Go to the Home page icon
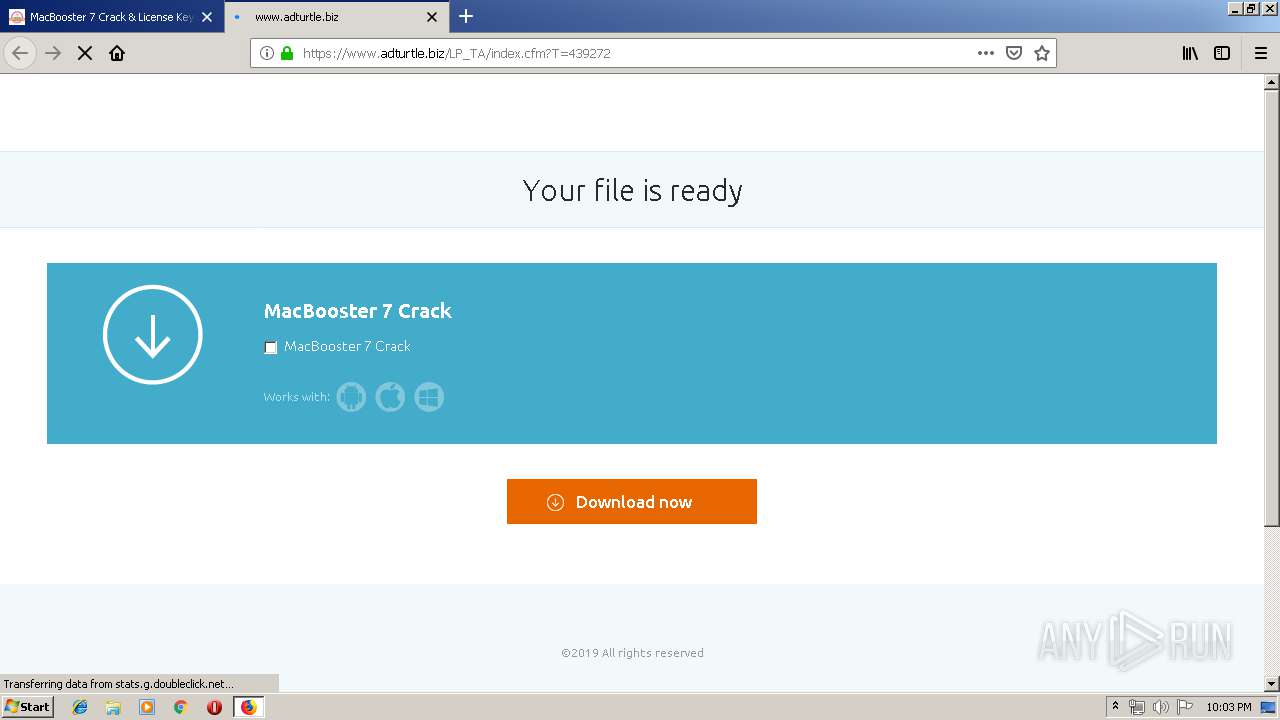1280x720 pixels. (117, 53)
